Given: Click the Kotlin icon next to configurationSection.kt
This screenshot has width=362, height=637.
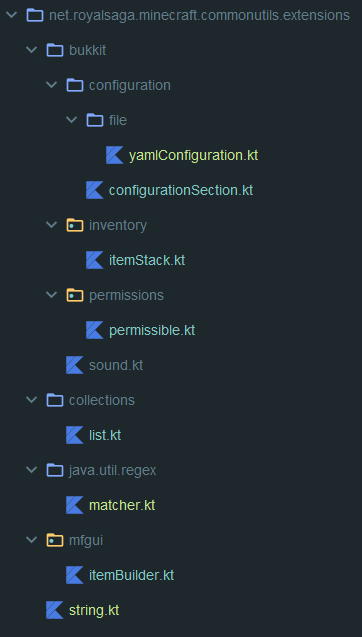Looking at the screenshot, I should coord(95,190).
